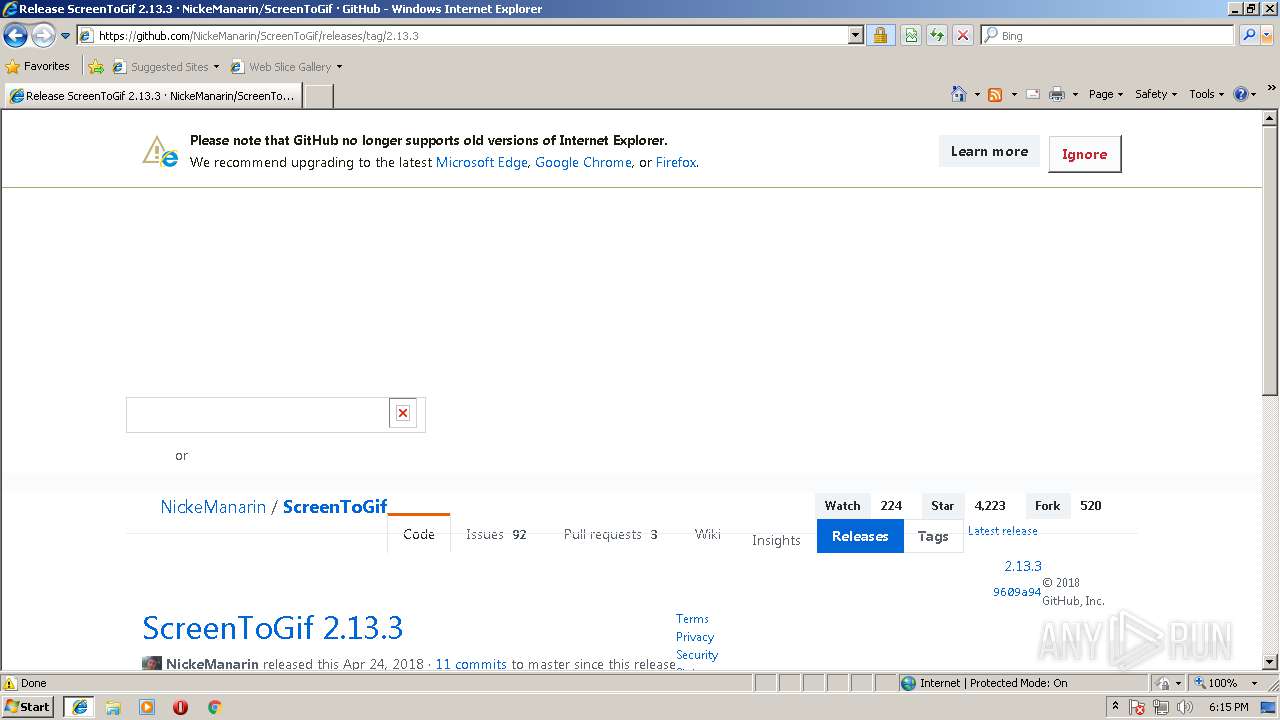Click the Read Mail envelope icon

[x=1033, y=94]
